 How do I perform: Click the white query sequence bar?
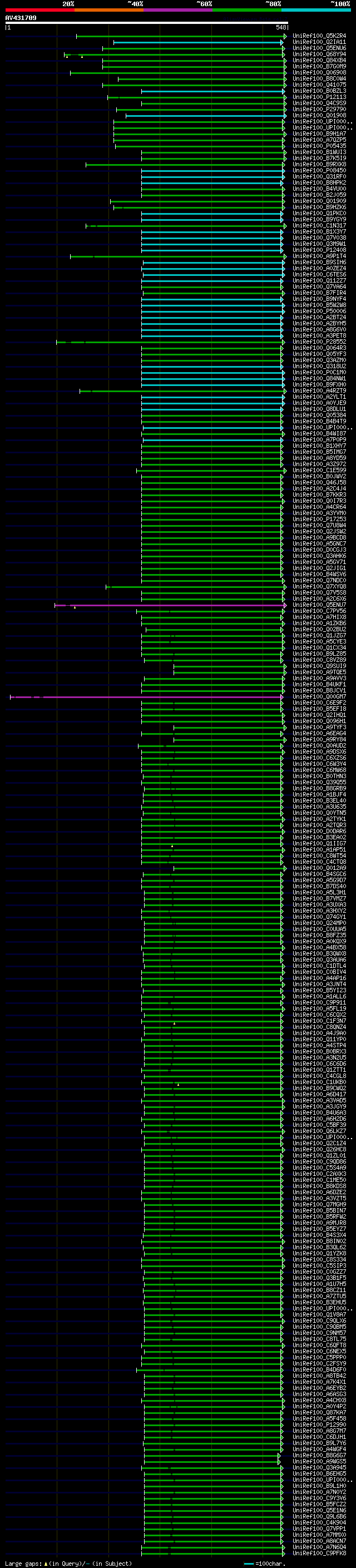[146, 23]
